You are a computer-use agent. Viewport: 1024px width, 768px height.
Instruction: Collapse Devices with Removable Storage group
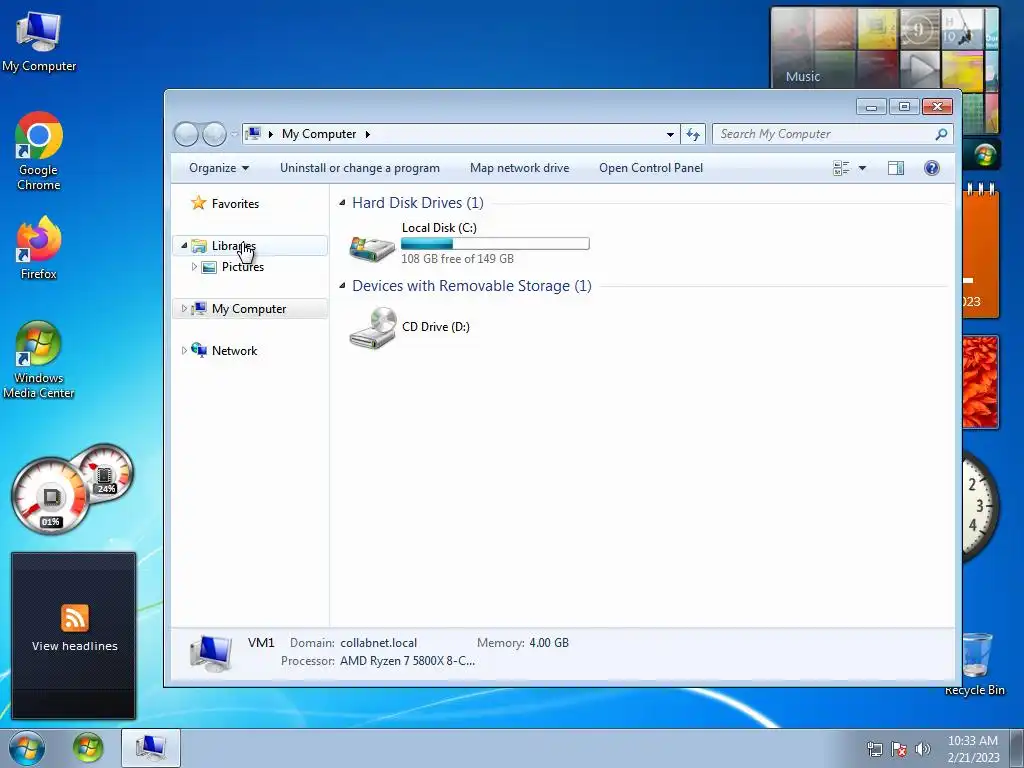pyautogui.click(x=342, y=285)
